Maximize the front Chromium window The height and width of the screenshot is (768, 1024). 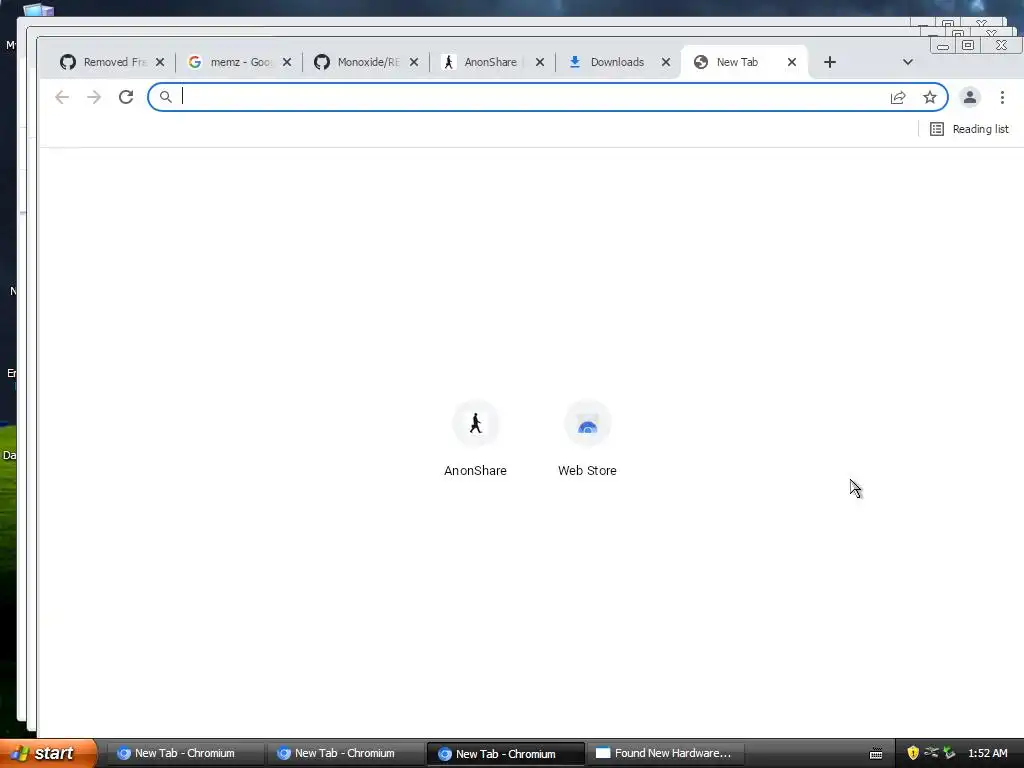click(x=968, y=45)
